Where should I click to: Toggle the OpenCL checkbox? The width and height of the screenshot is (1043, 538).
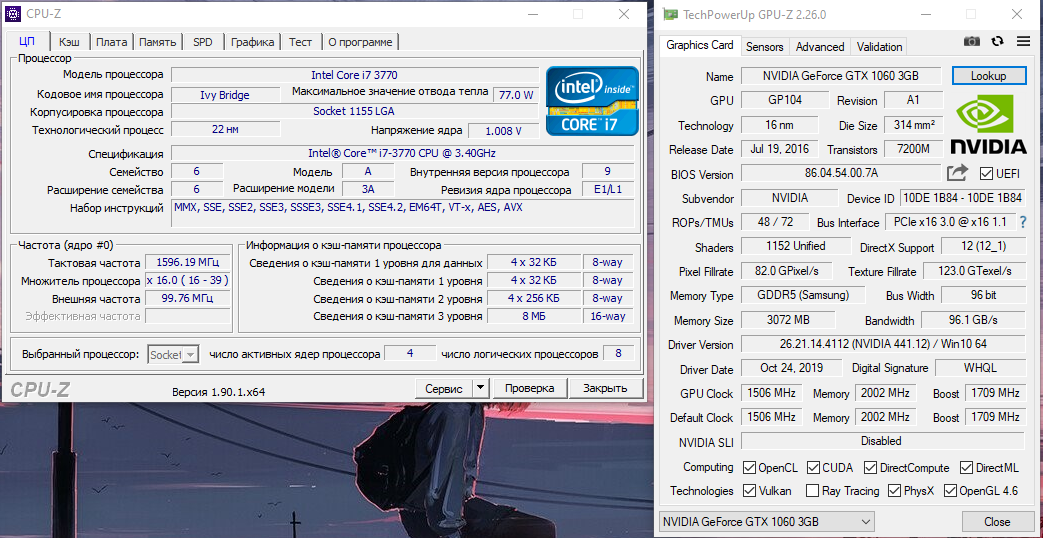click(749, 468)
